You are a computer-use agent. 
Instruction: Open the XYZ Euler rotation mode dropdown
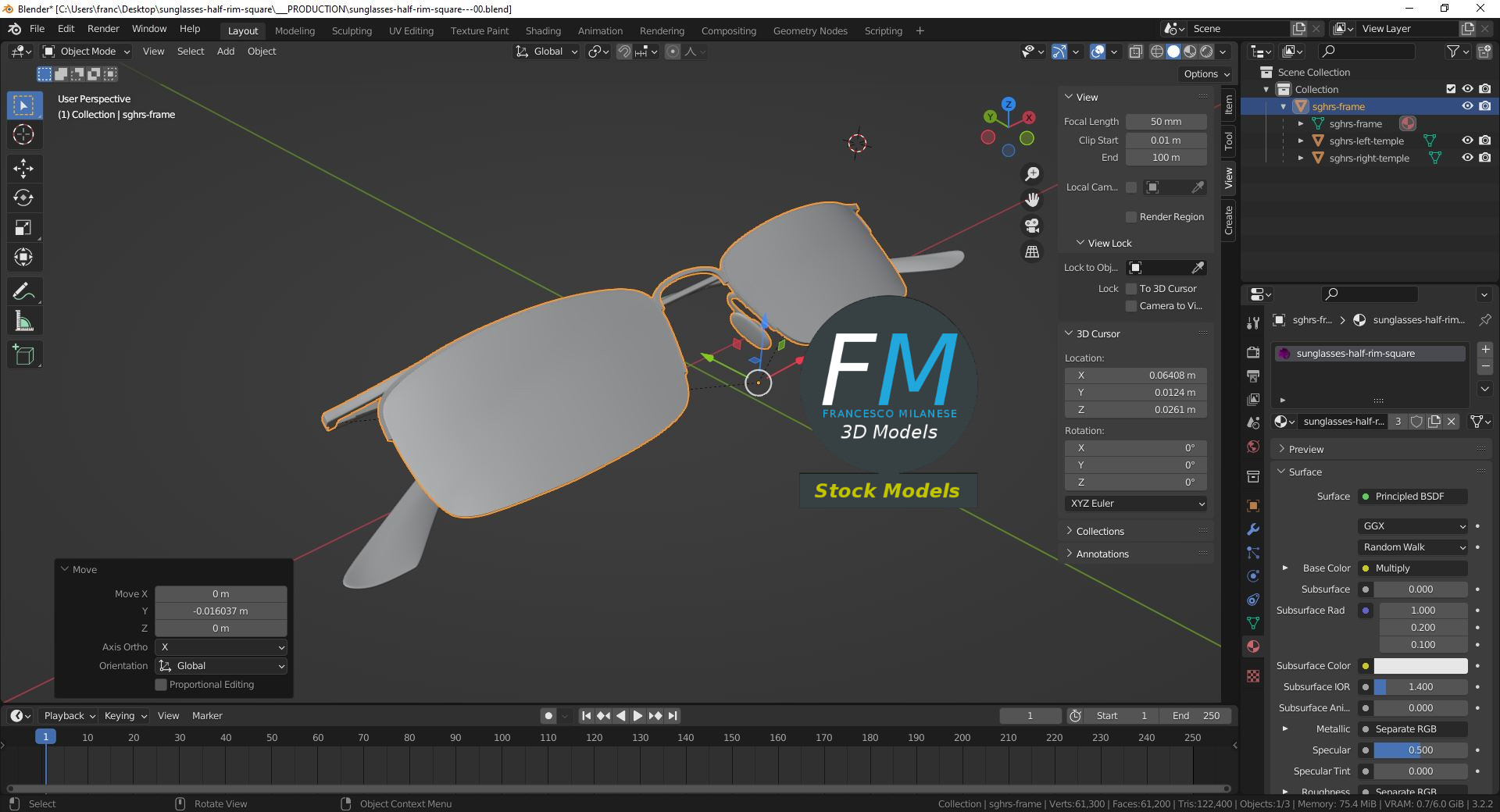coord(1136,504)
